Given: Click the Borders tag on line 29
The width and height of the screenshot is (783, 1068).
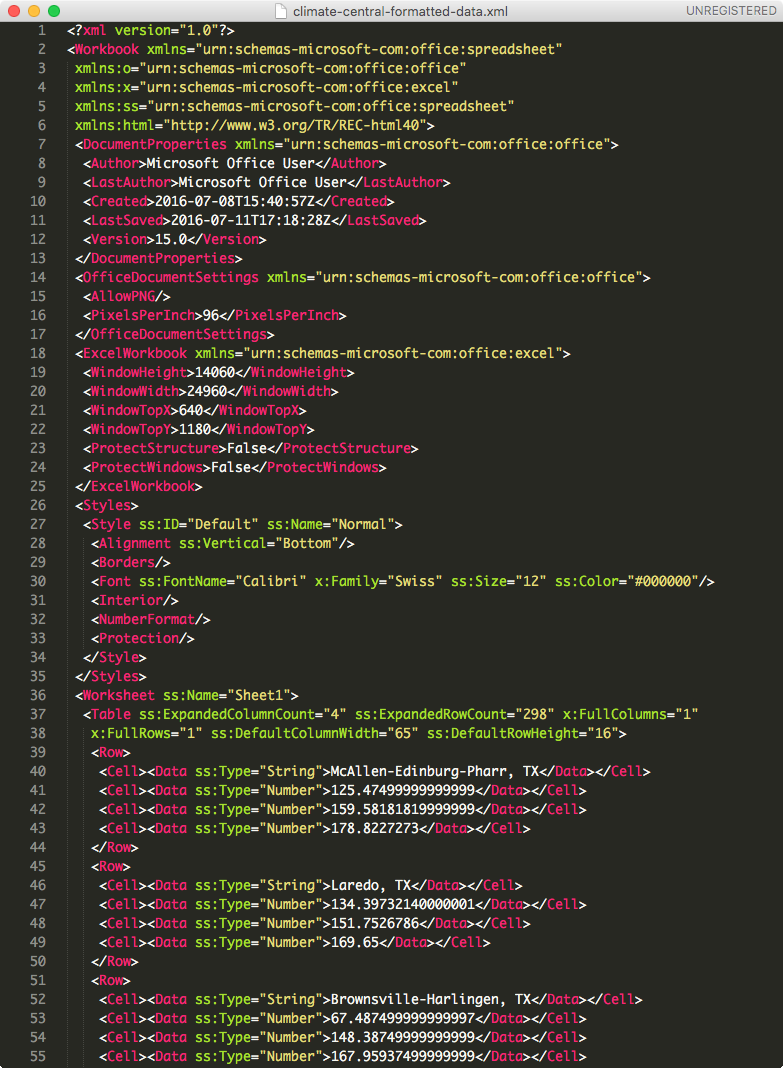Looking at the screenshot, I should 131,563.
